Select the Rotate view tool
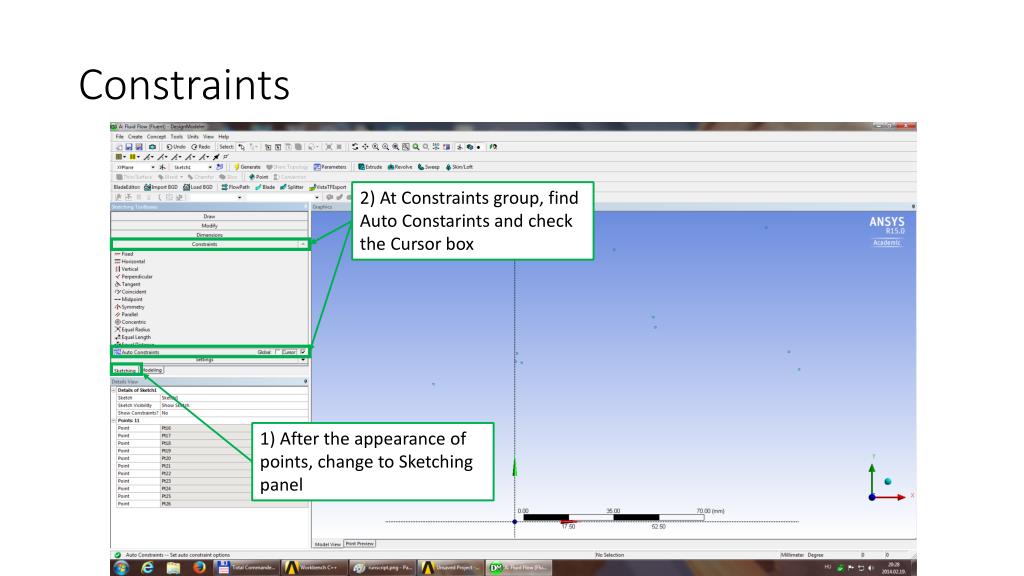Viewport: 1024px width, 576px height. point(355,147)
